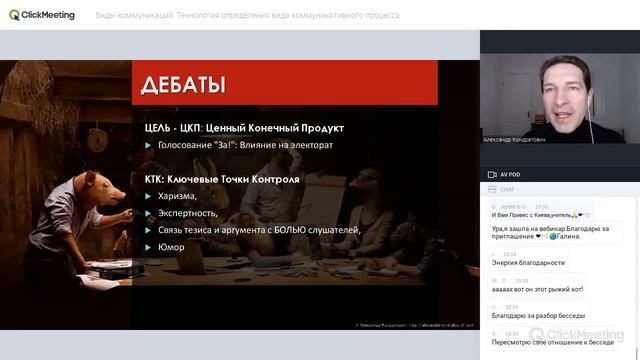This screenshot has height=360, width=640.
Task: Click chat message 'Энергия благодарности'
Action: point(528,263)
